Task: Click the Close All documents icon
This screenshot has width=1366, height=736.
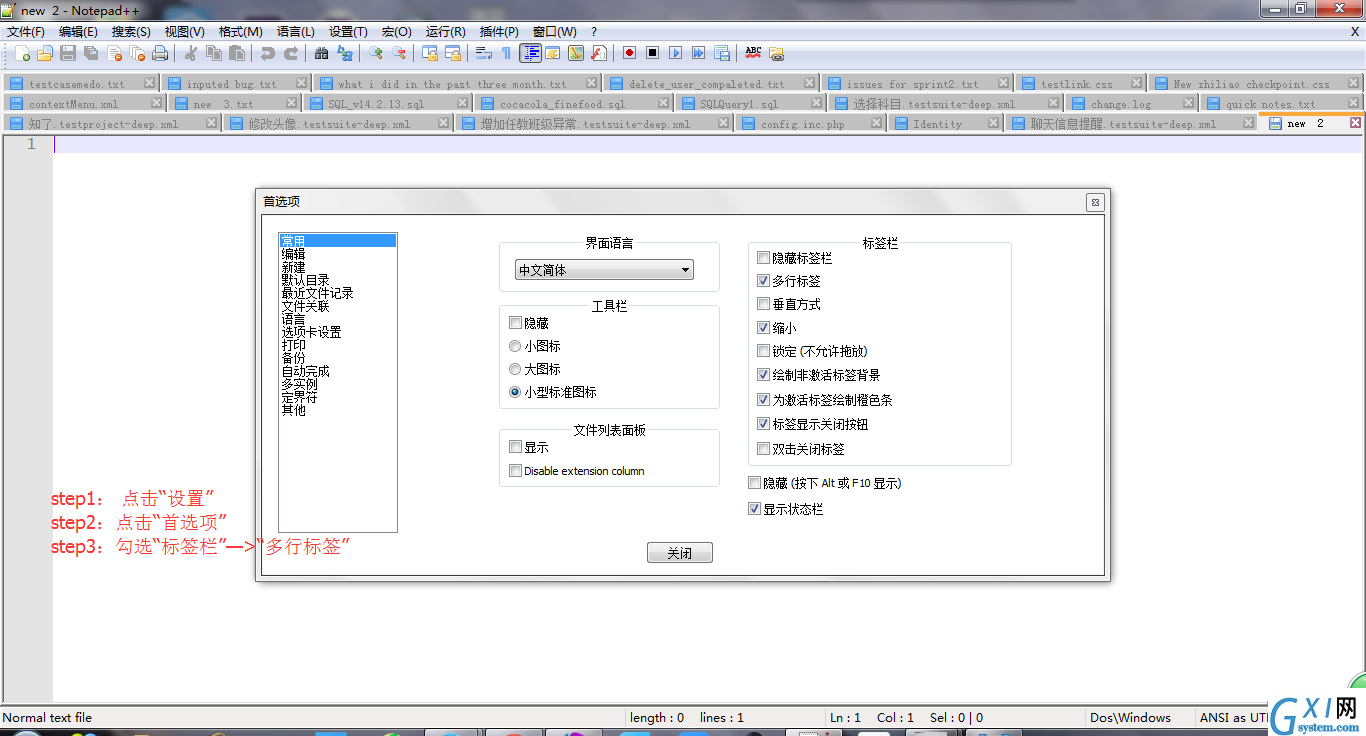Action: tap(137, 53)
